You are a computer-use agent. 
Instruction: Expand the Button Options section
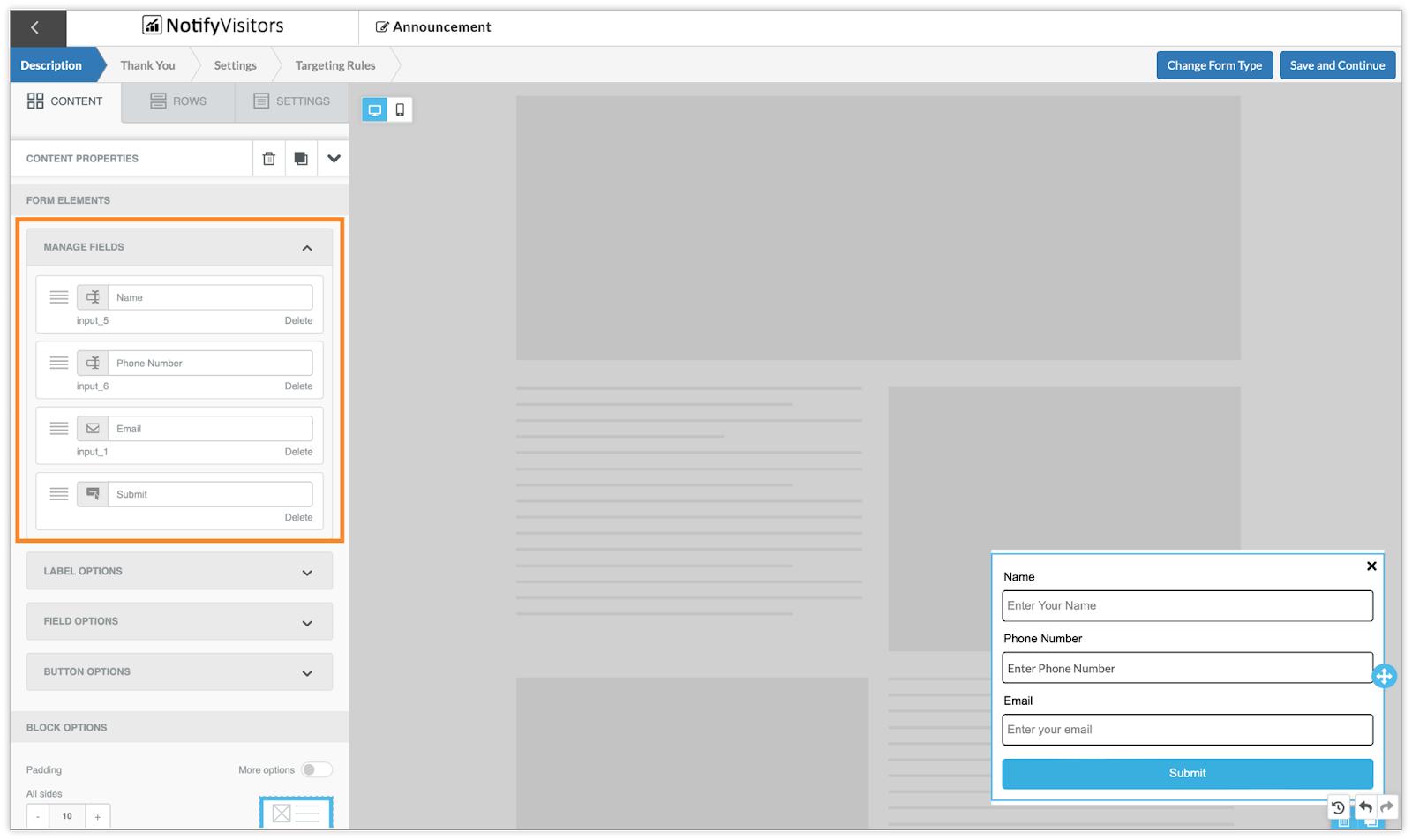pyautogui.click(x=180, y=672)
